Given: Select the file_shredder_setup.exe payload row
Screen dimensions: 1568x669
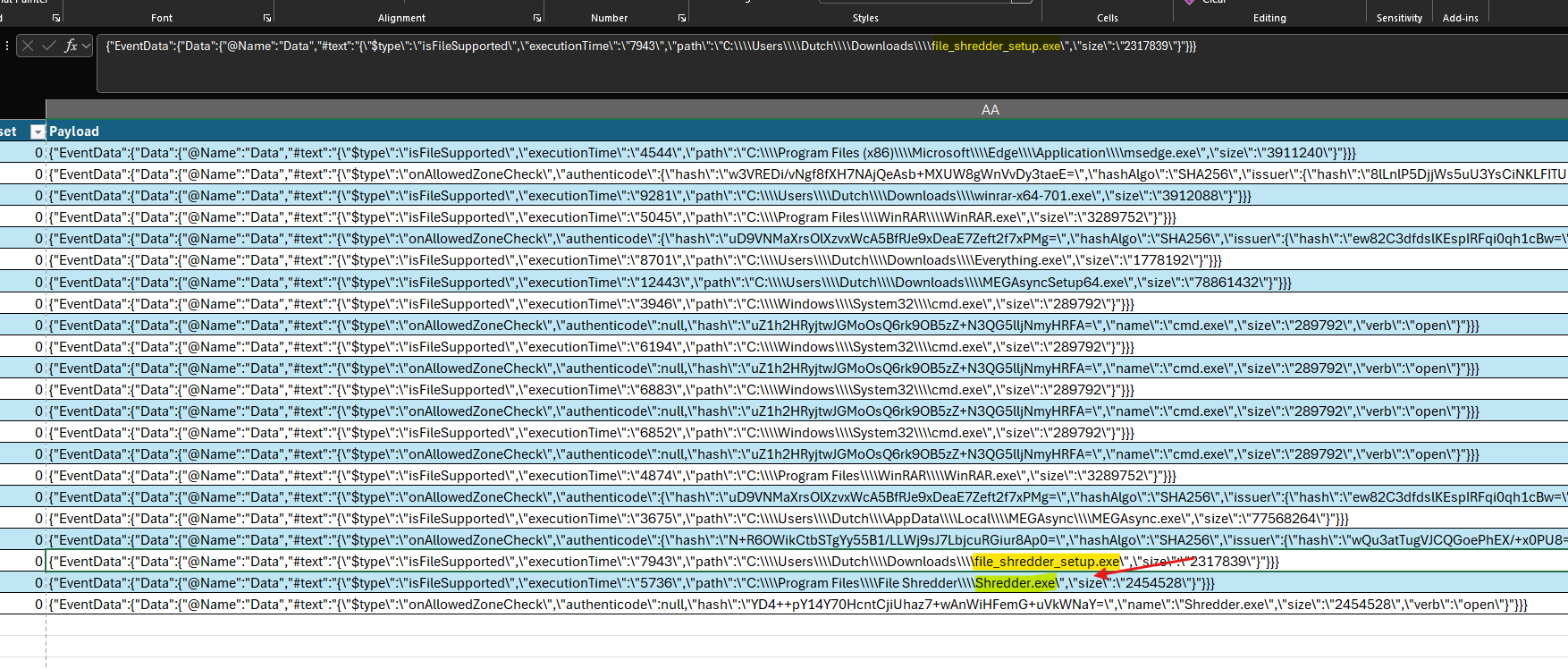Looking at the screenshot, I should click(807, 562).
